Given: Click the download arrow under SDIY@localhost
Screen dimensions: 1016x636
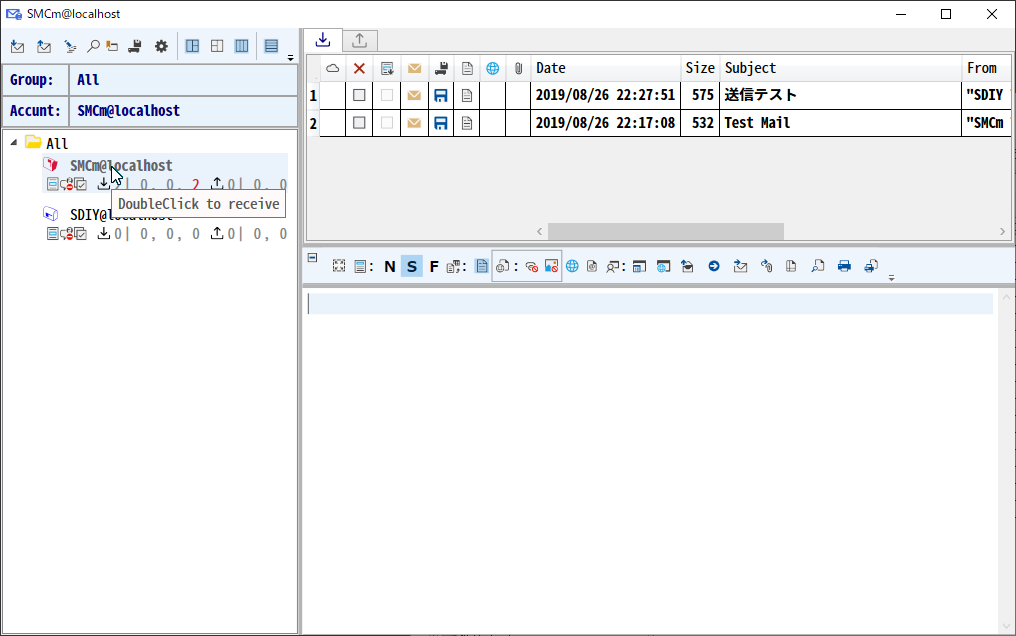Looking at the screenshot, I should [x=104, y=233].
